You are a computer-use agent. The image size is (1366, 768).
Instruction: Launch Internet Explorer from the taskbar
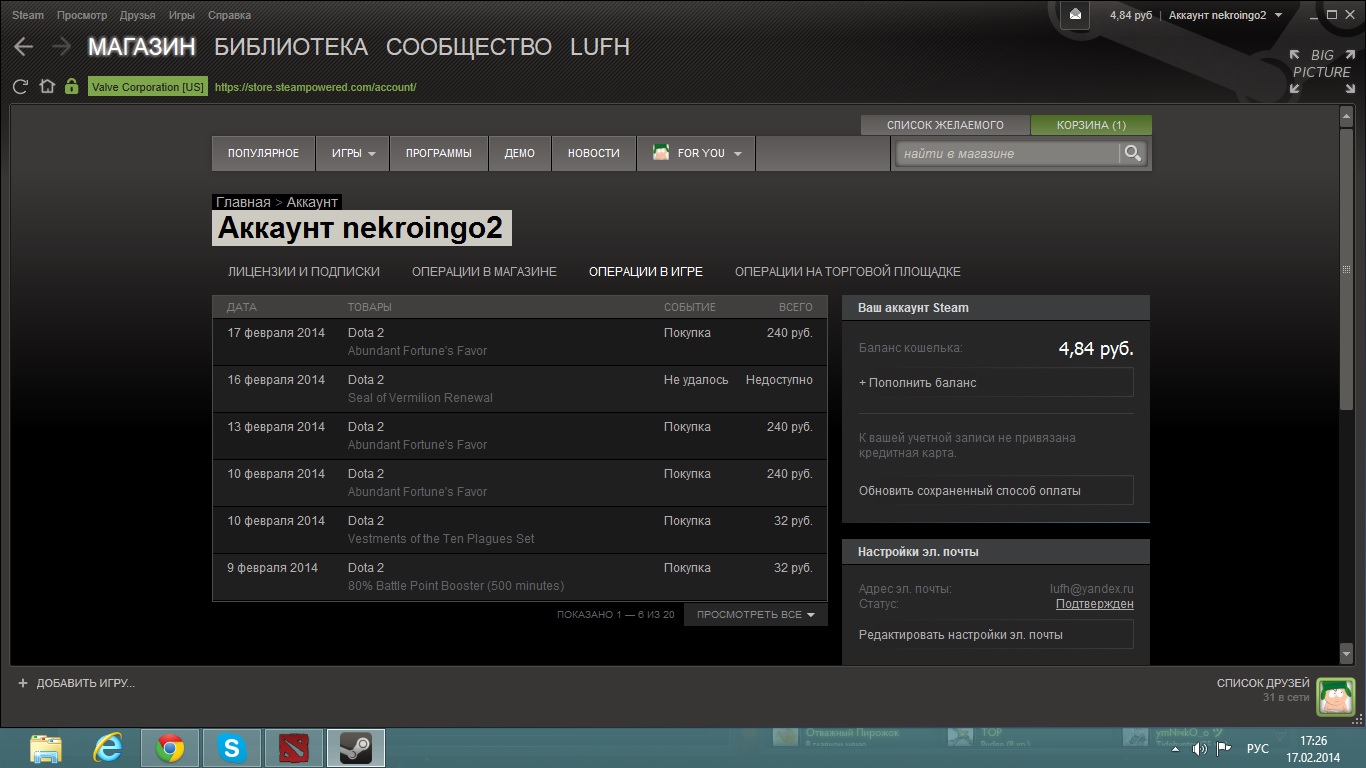click(107, 748)
